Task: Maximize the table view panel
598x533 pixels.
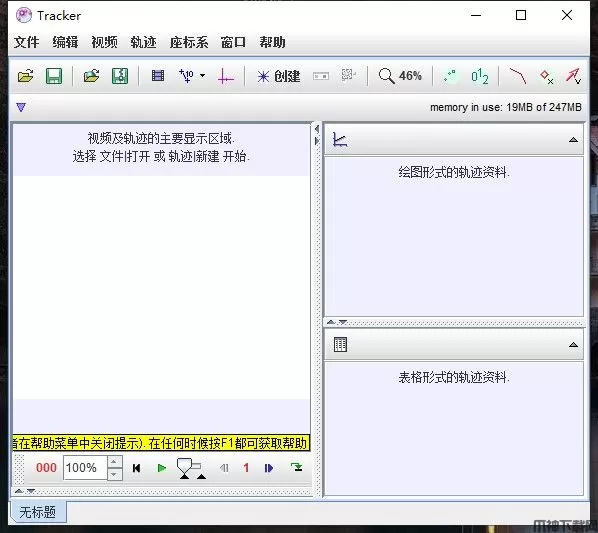Action: click(x=573, y=345)
